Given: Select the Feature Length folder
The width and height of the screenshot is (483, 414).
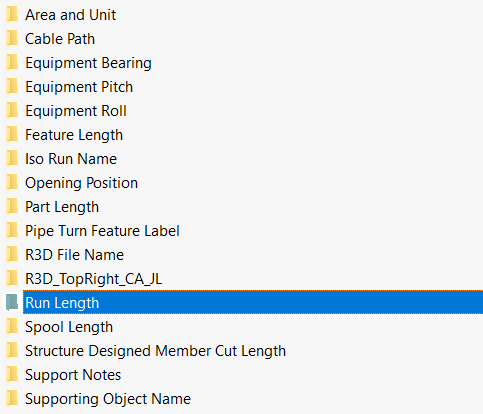Looking at the screenshot, I should 74,135.
